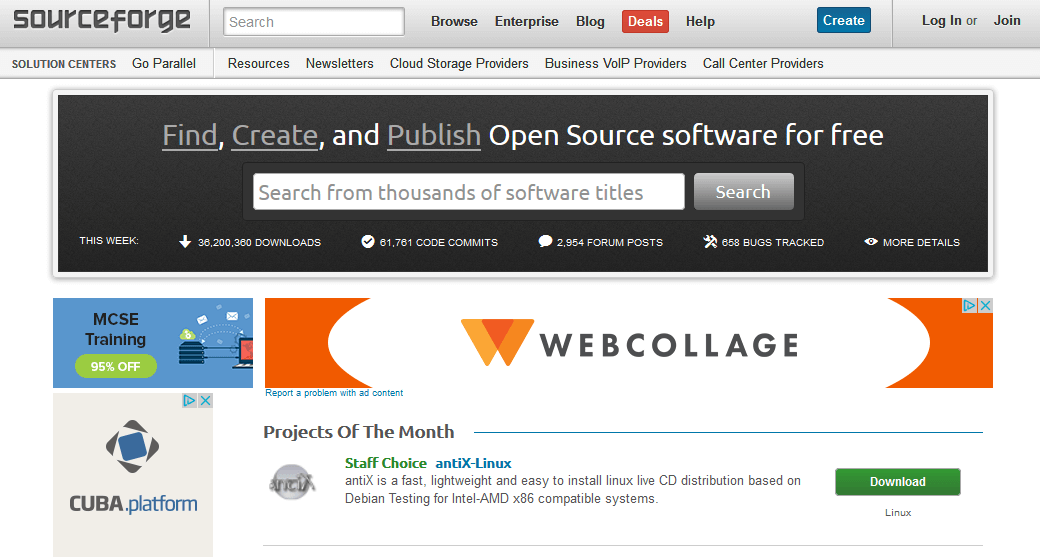Screen dimensions: 1040x557
Task: Open the Help menu
Action: tap(700, 21)
